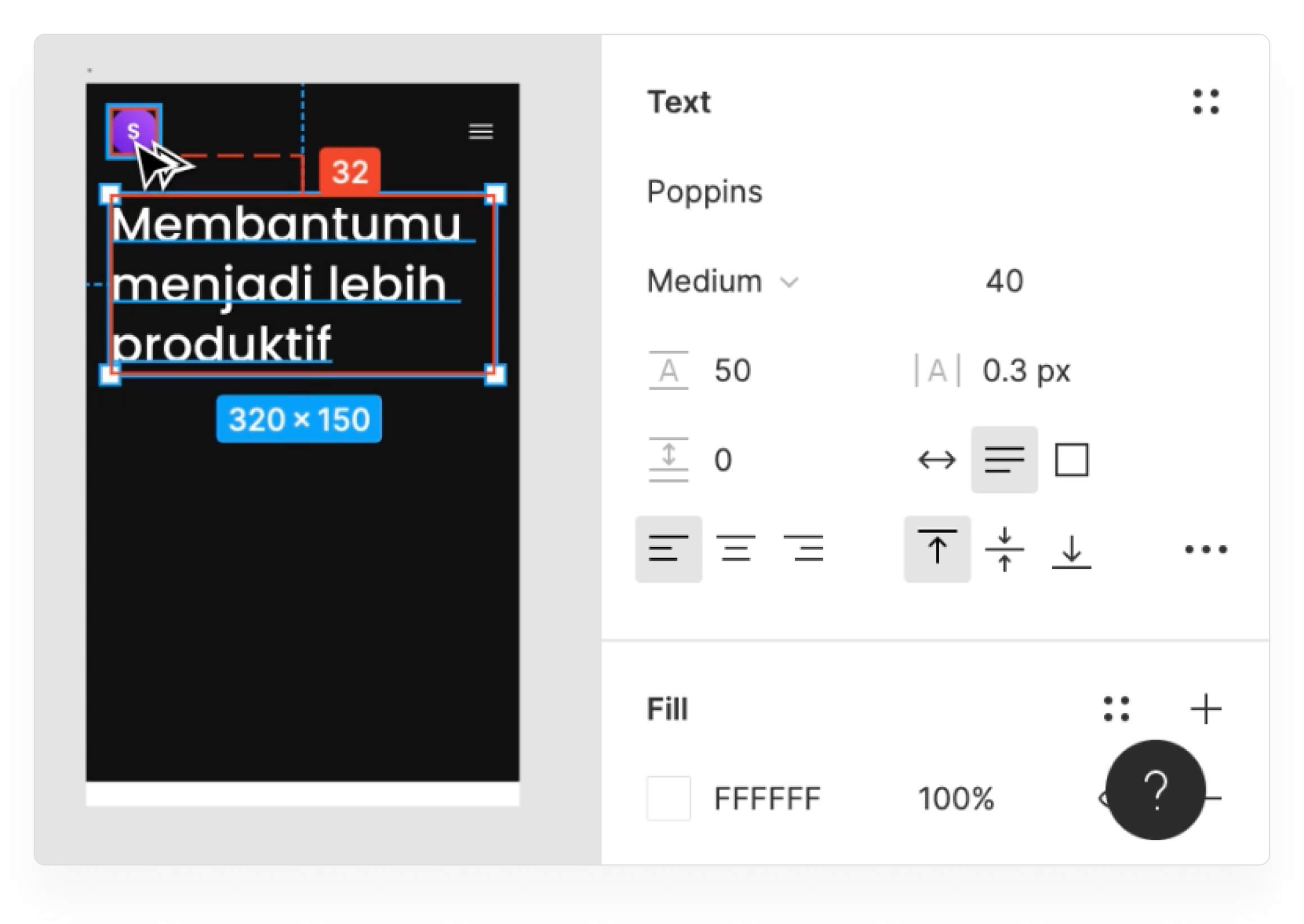Align text left

[668, 549]
